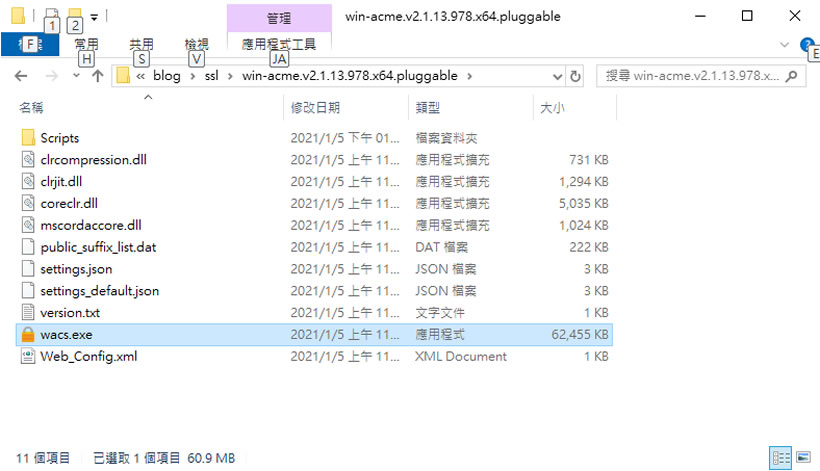Click the wacs.exe lock icon

pyautogui.click(x=28, y=335)
